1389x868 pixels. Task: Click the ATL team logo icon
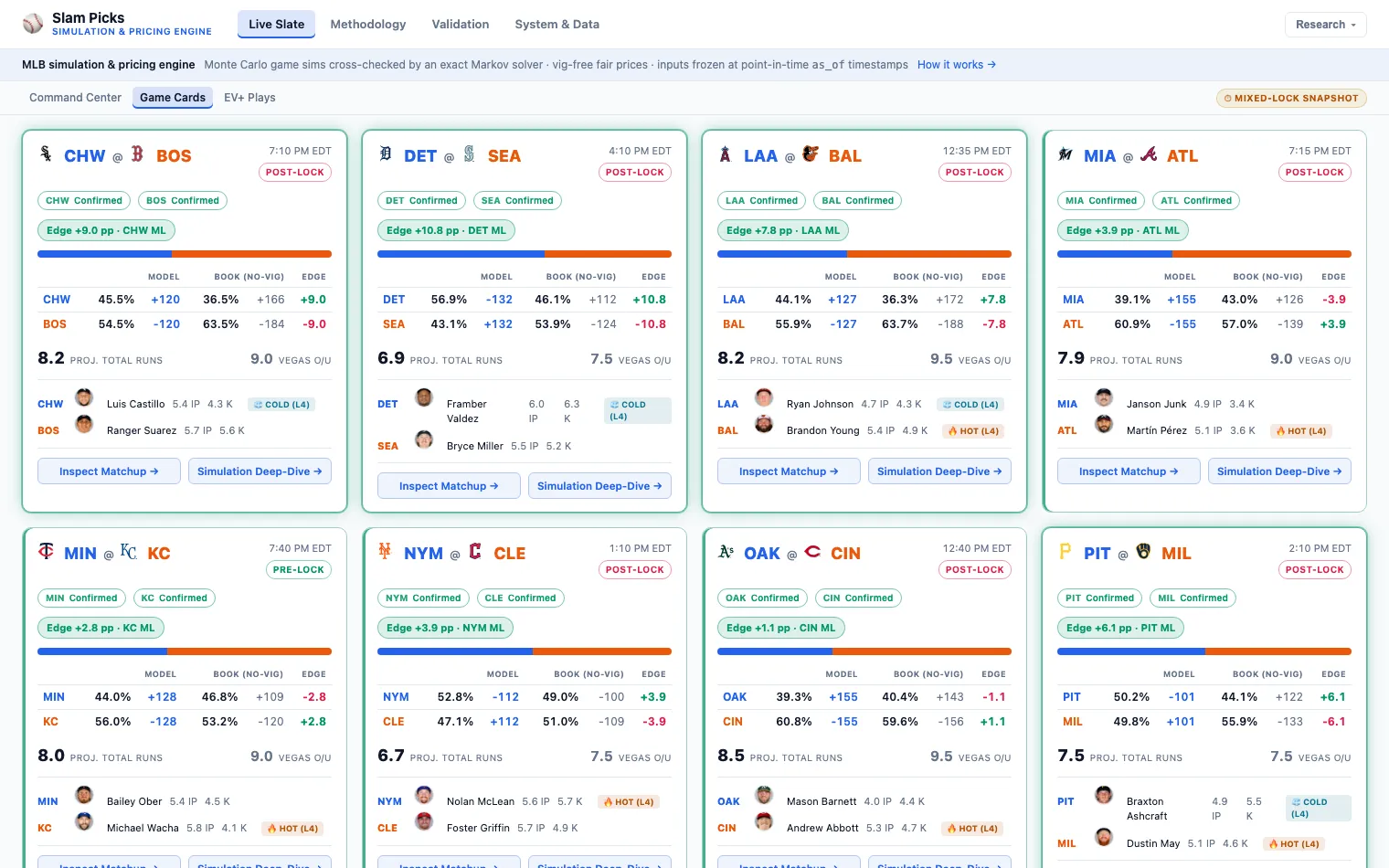point(1149,153)
